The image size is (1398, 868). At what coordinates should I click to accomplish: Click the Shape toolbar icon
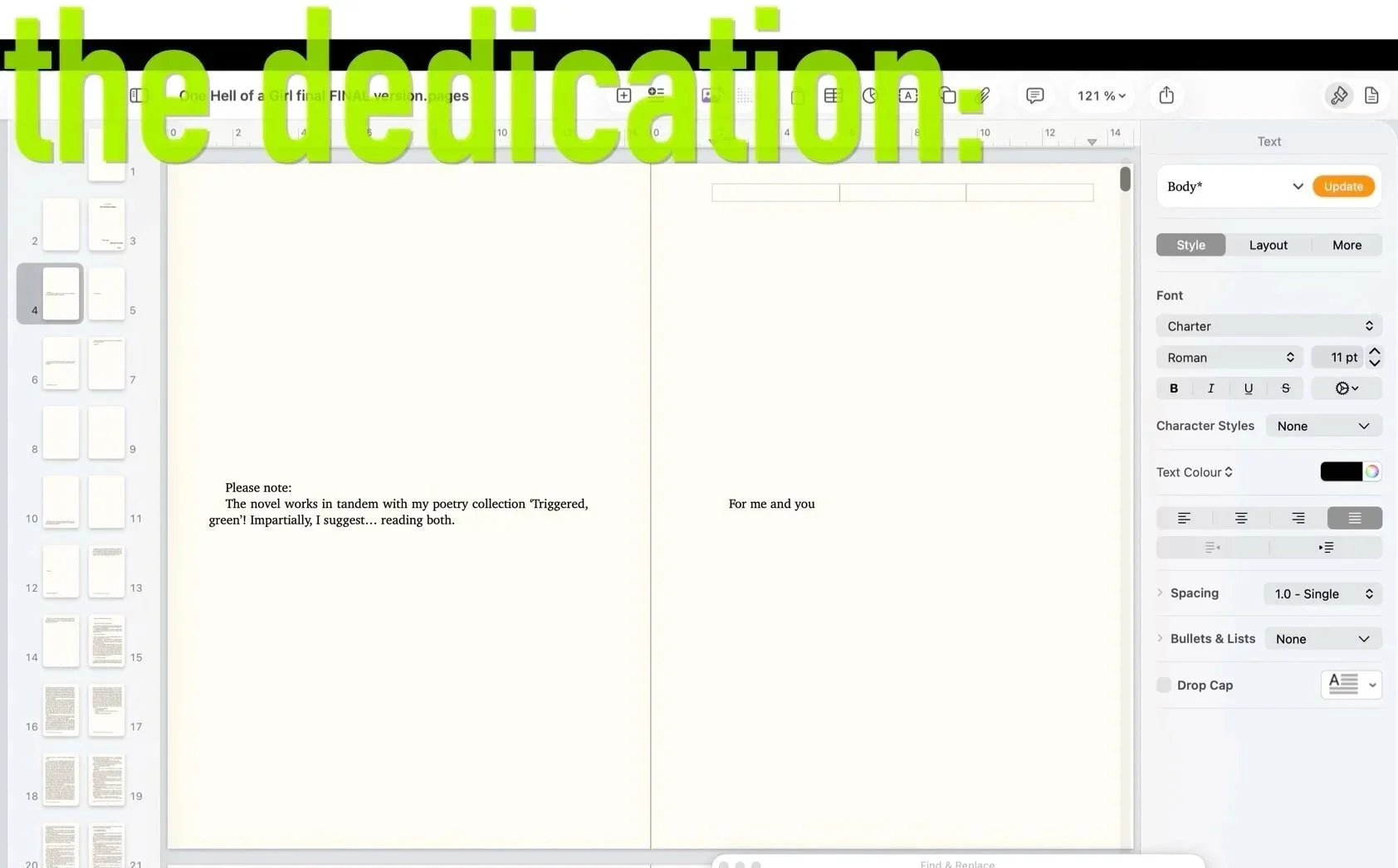pyautogui.click(x=947, y=95)
